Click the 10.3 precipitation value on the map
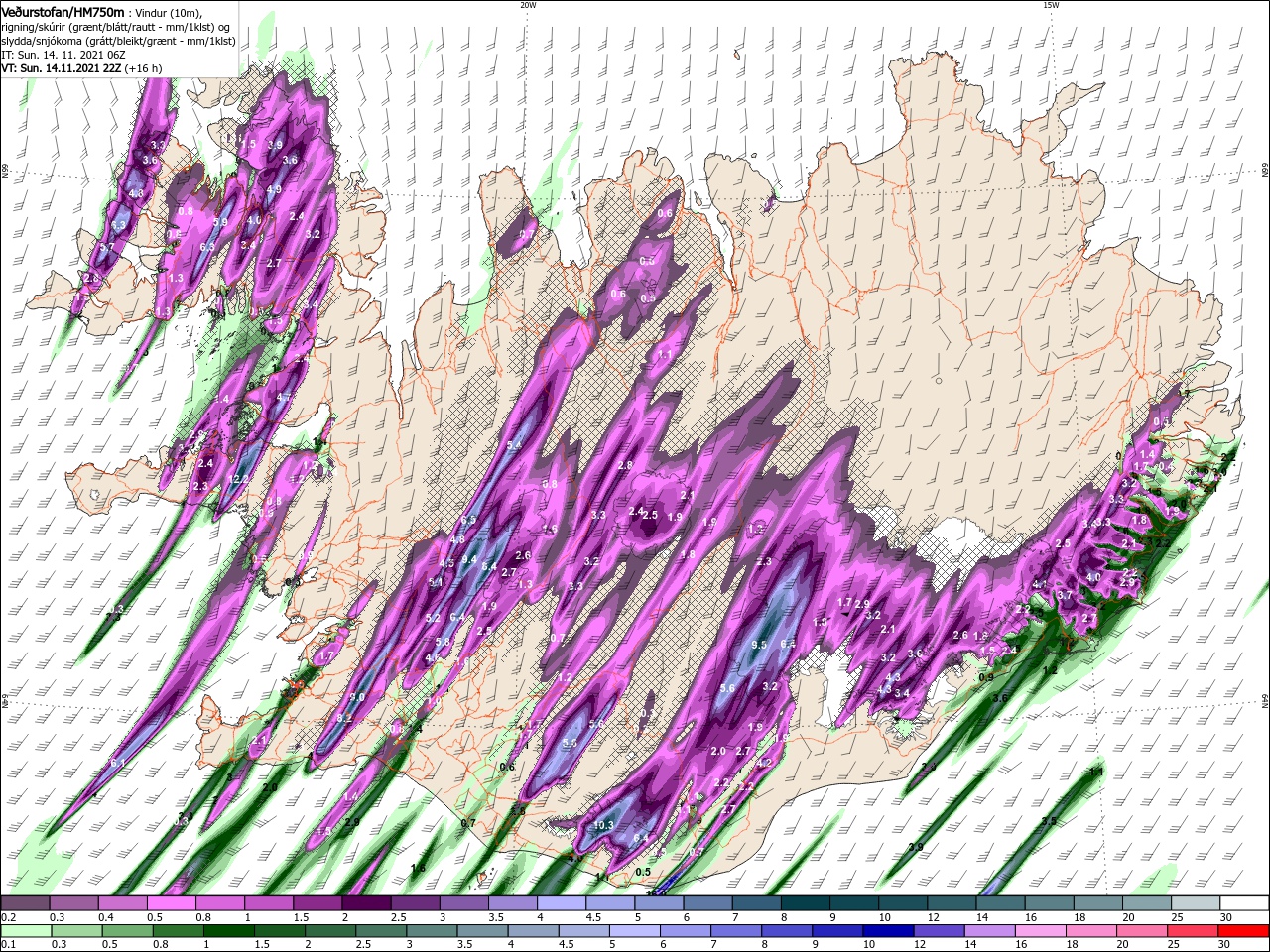Viewport: 1270px width, 952px height. (x=603, y=825)
